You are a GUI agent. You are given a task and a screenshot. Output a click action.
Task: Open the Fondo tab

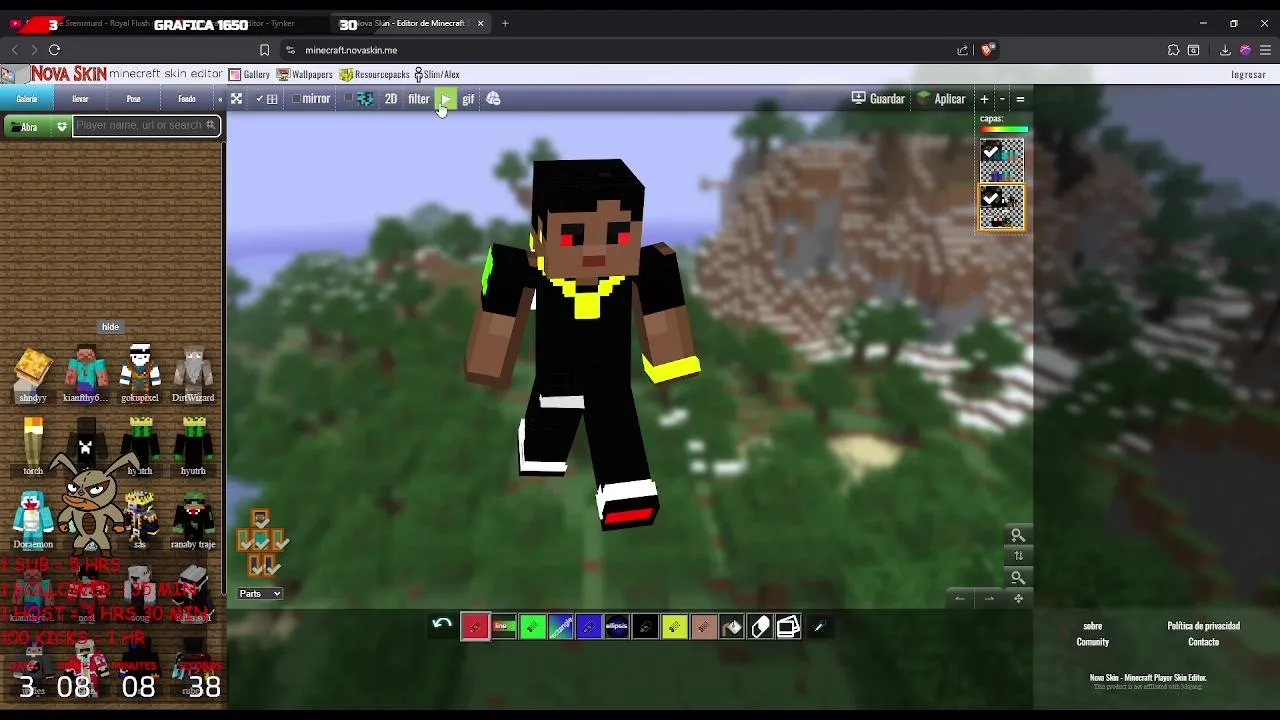[x=187, y=99]
